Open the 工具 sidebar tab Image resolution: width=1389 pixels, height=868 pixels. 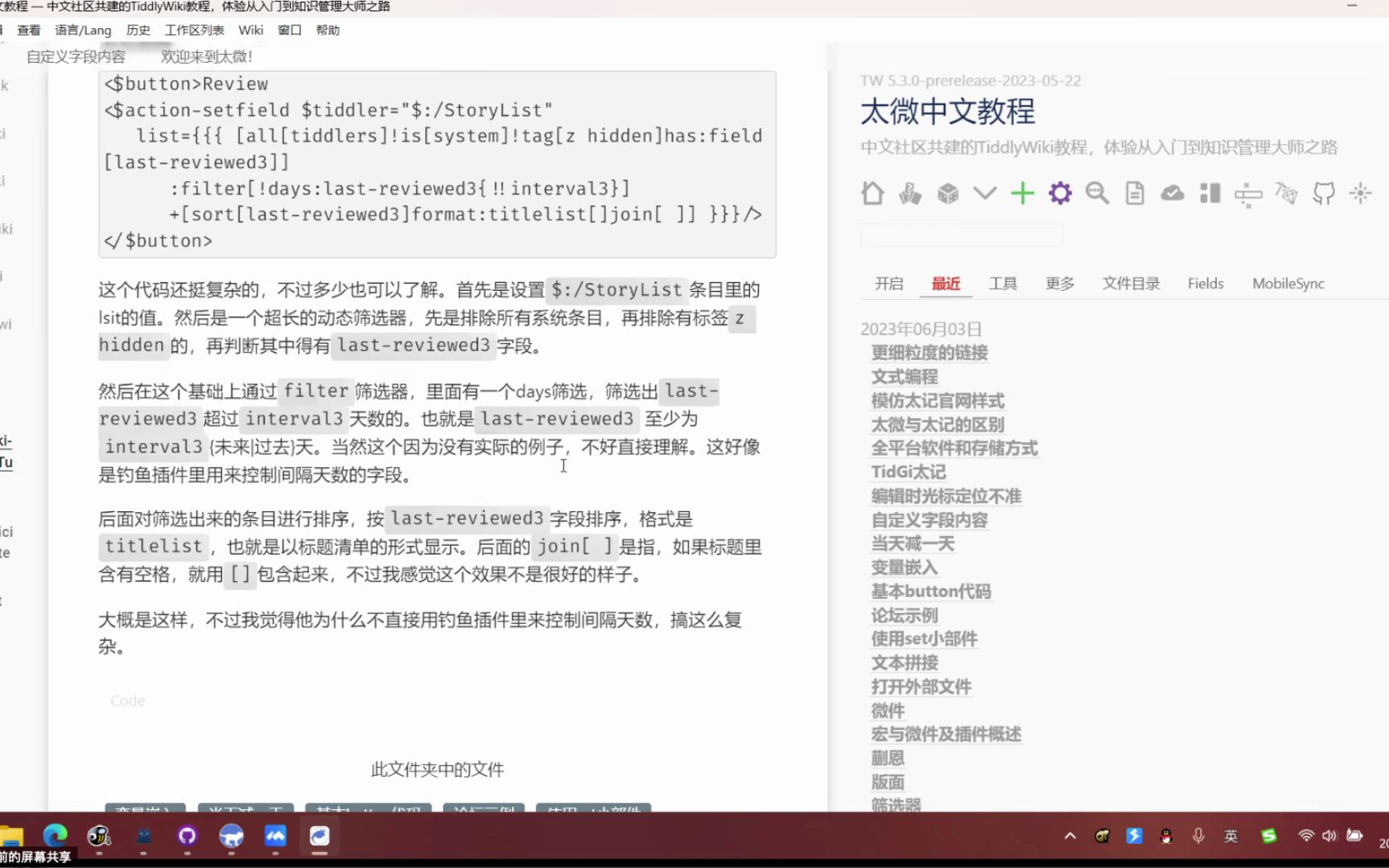point(1003,284)
